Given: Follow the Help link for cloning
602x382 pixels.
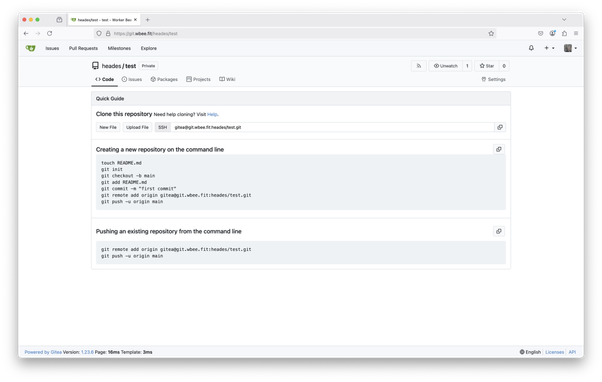Looking at the screenshot, I should tap(212, 114).
